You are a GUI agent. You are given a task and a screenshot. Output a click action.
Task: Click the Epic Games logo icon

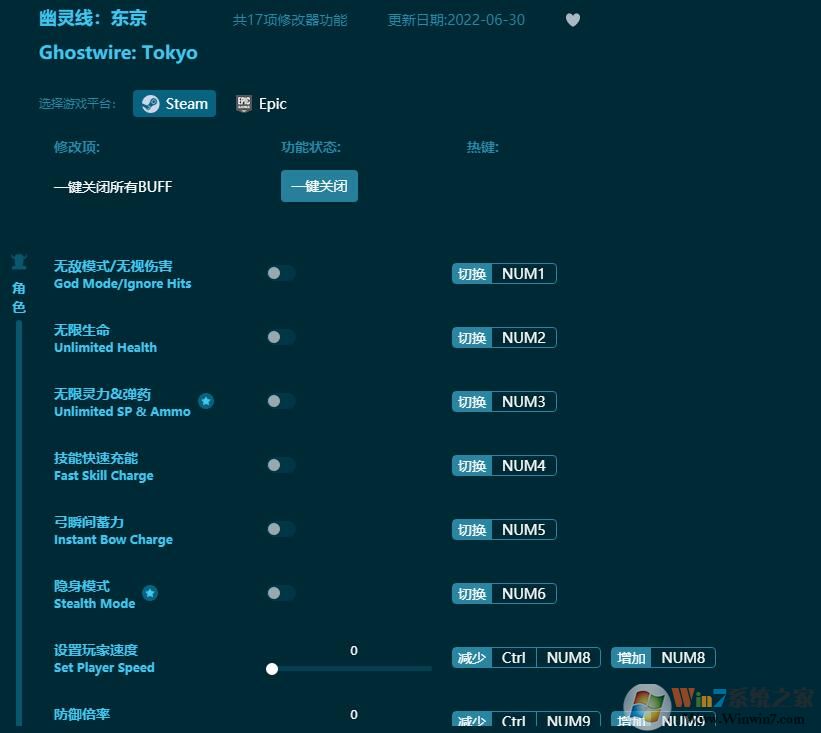click(x=243, y=103)
